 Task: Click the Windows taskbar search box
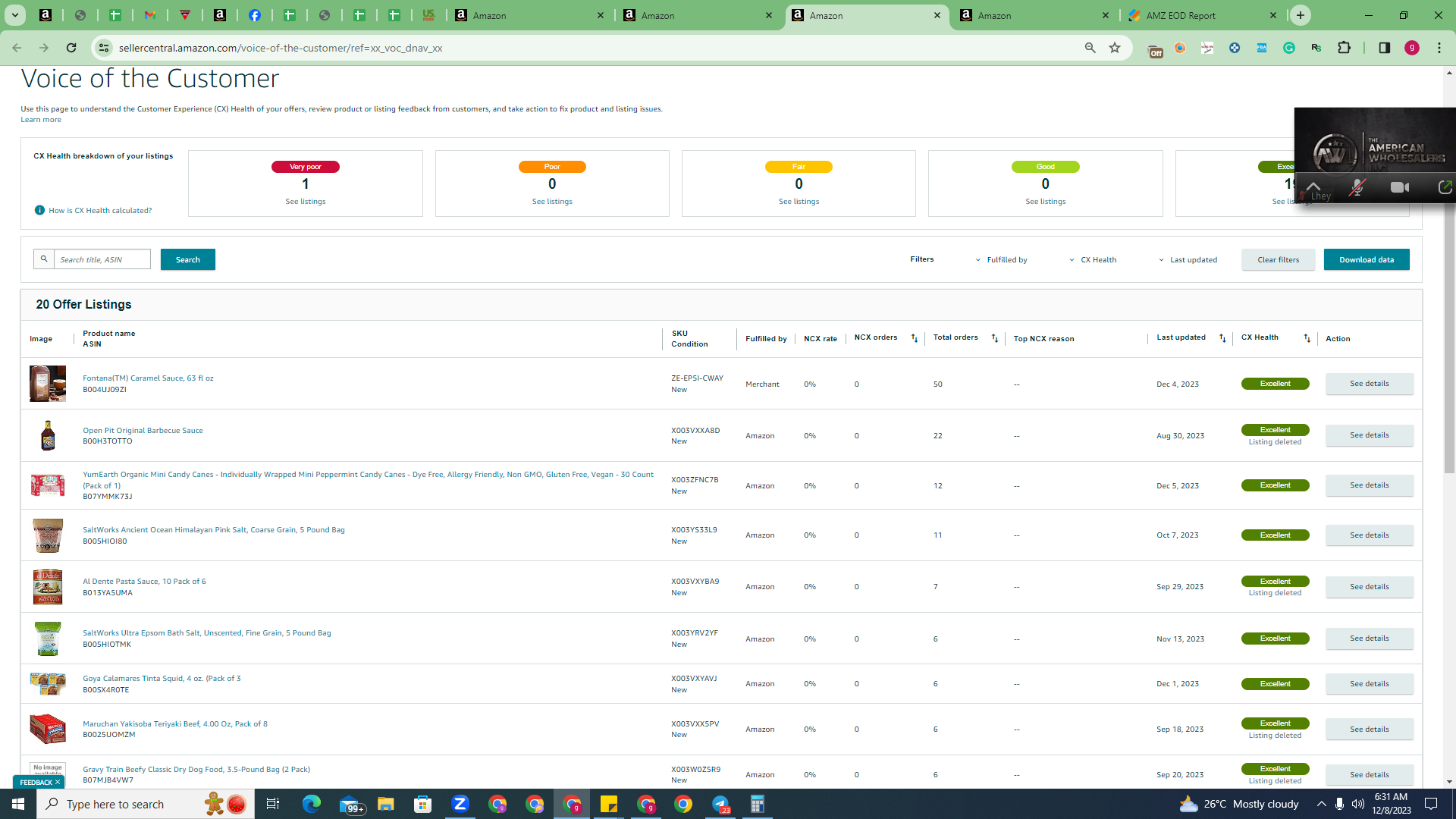click(146, 804)
